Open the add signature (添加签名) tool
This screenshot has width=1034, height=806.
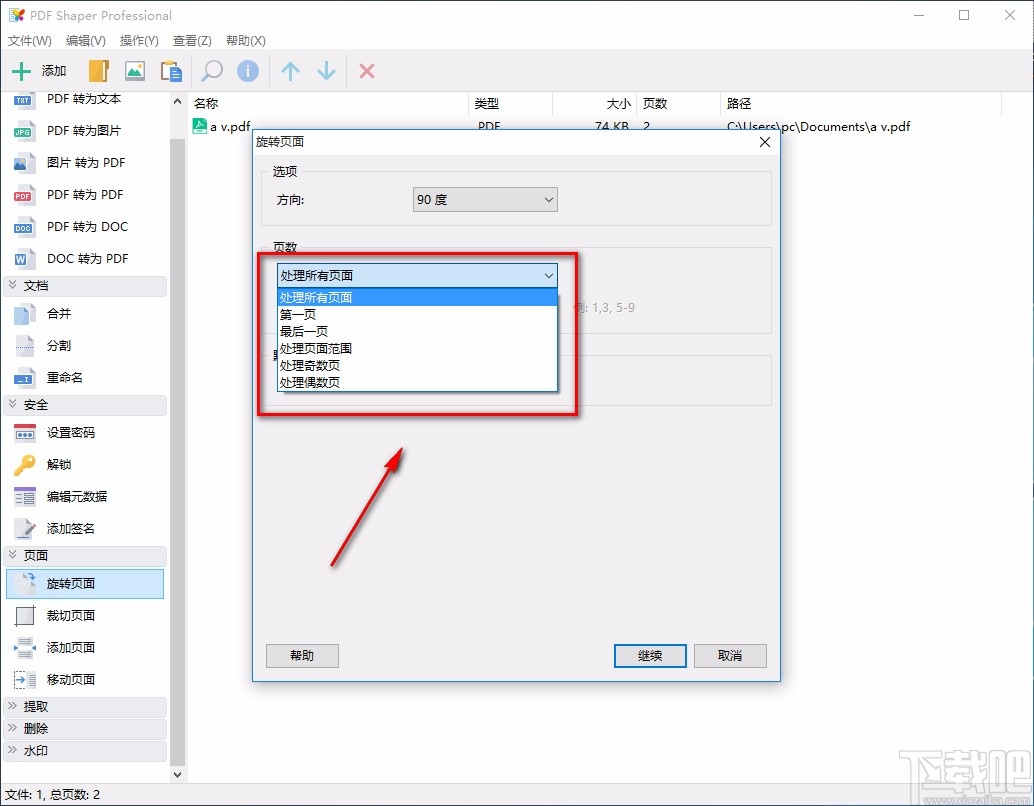[84, 528]
